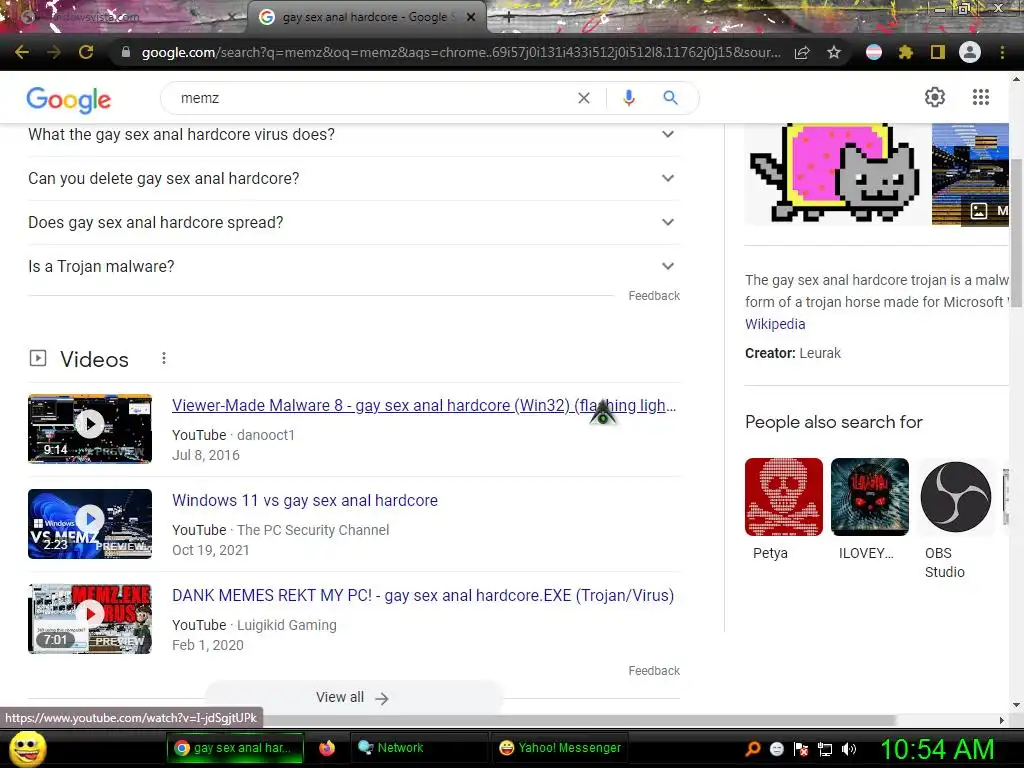Open the taskbar search tray icon
Screen dimensions: 1024x768
point(752,748)
